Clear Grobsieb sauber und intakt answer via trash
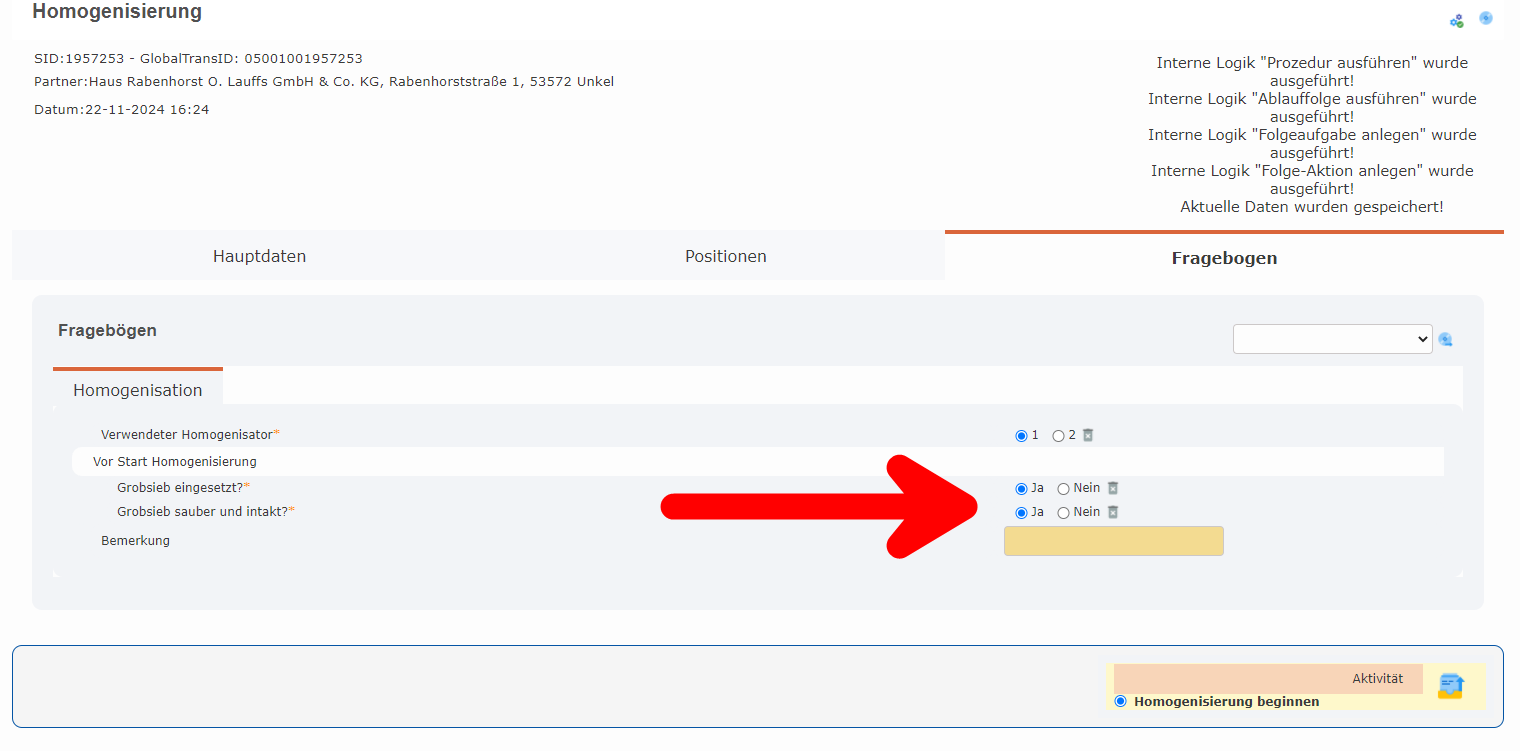1520x751 pixels. (x=1112, y=512)
